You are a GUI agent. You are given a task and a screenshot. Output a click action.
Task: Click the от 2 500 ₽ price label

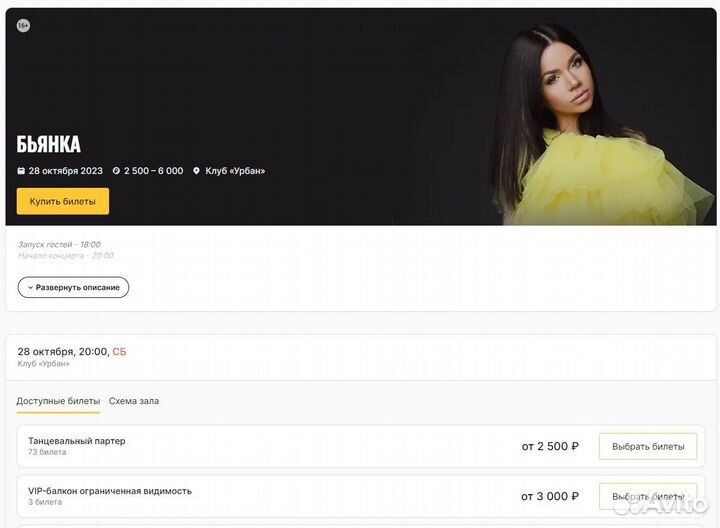pyautogui.click(x=550, y=446)
